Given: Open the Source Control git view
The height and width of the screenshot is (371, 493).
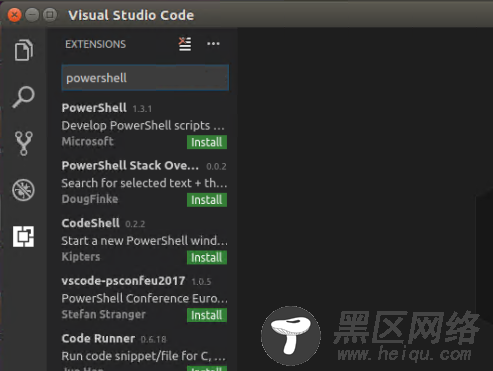Looking at the screenshot, I should tap(23, 143).
